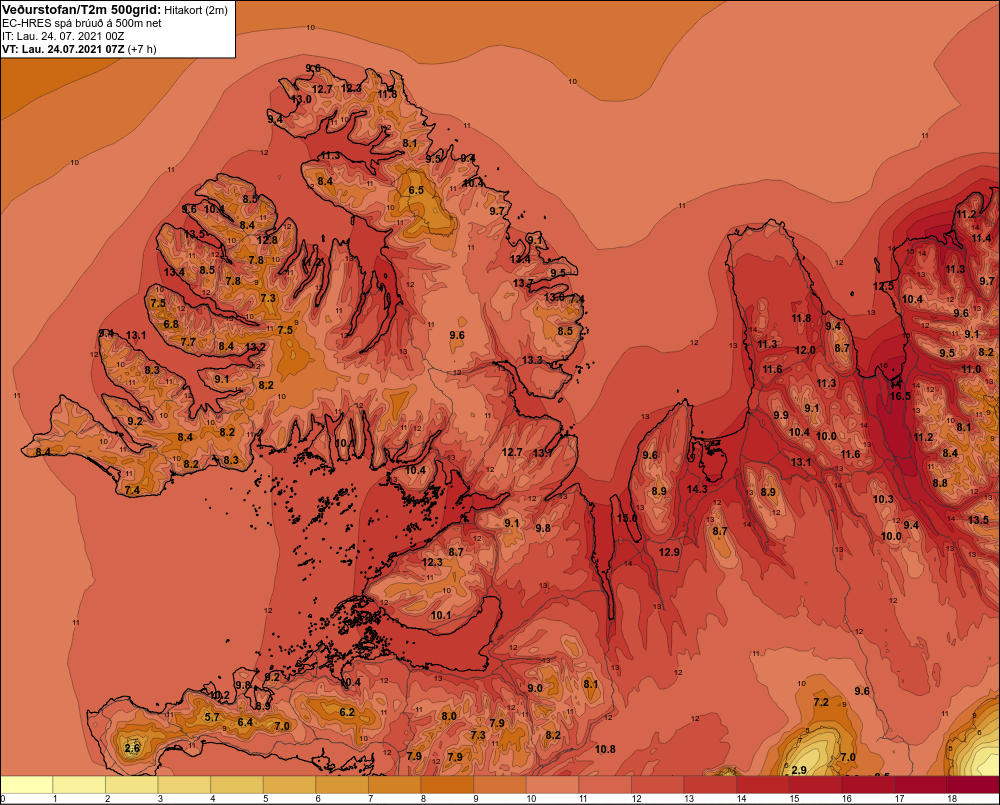Select the 2.6 temperature value

[132, 748]
